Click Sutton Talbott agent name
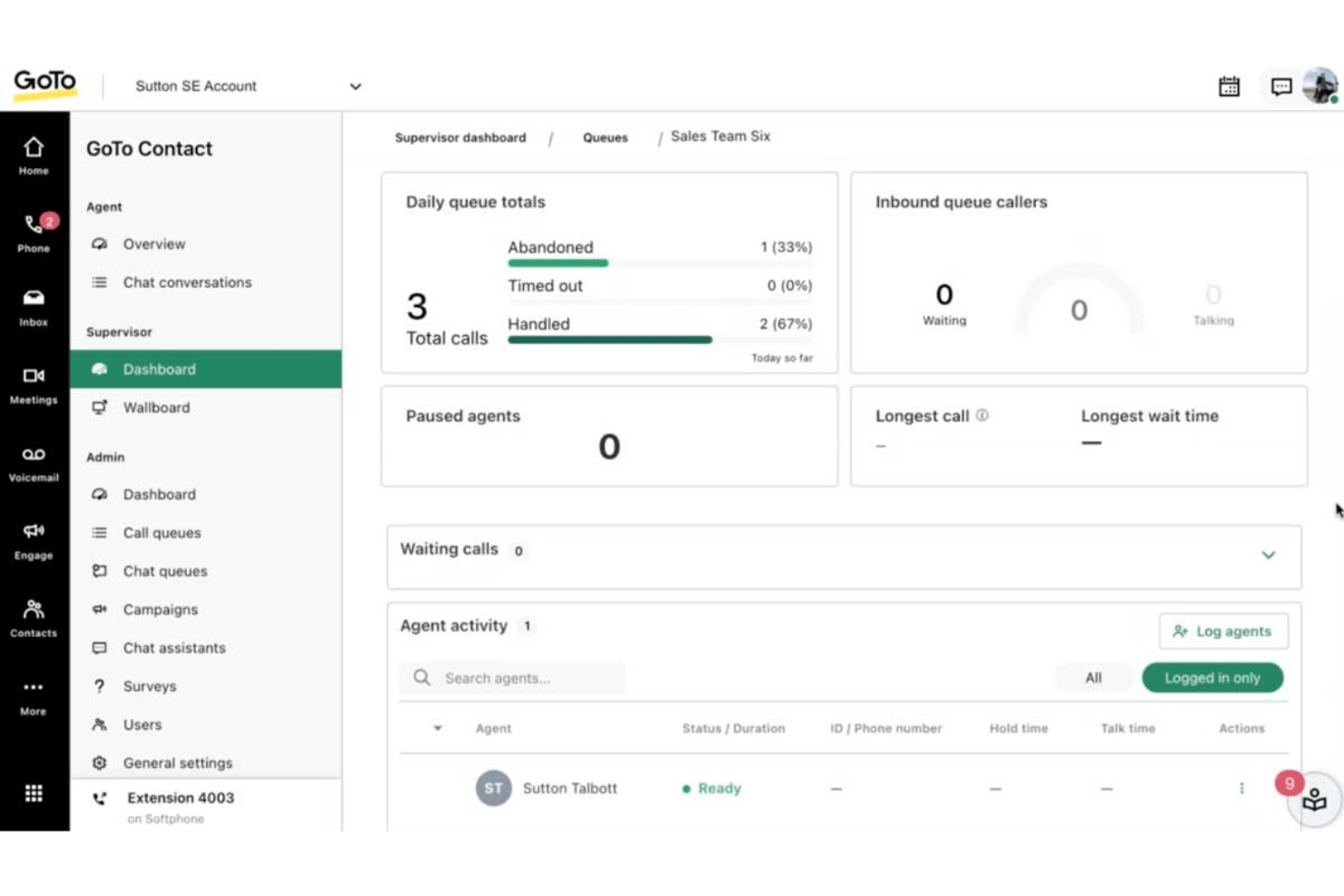This screenshot has height=896, width=1344. 569,788
